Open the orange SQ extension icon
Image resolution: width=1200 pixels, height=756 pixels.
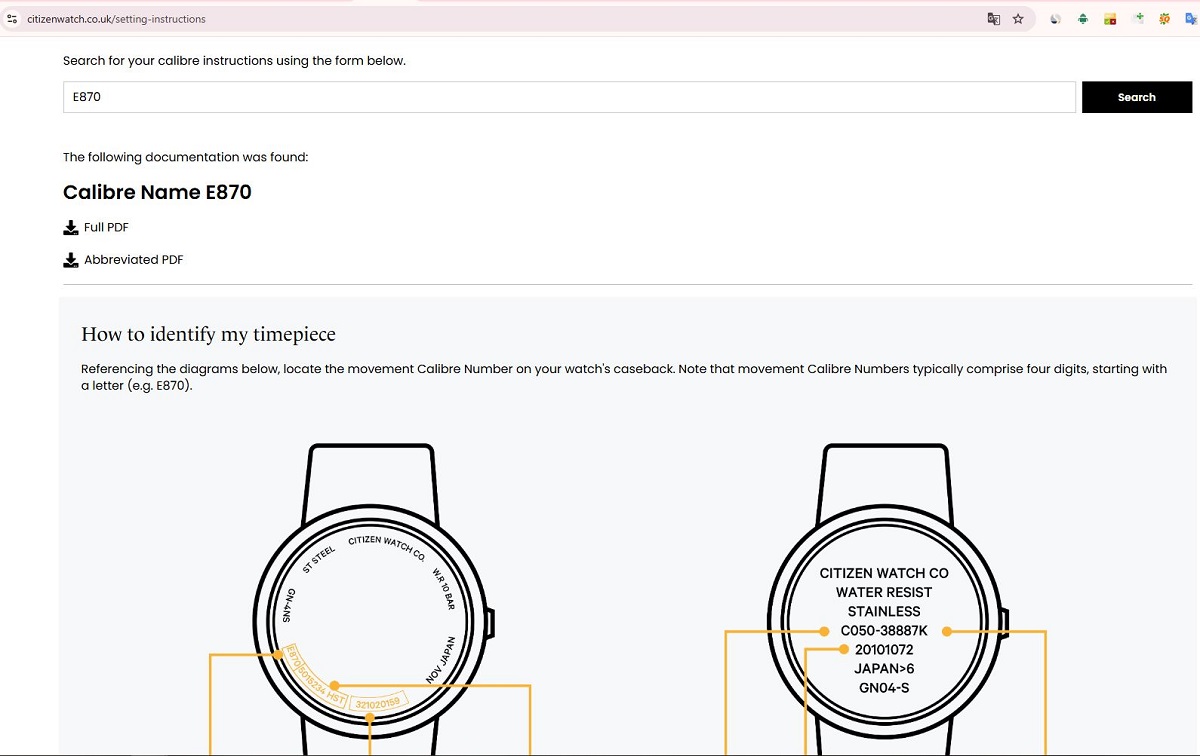[x=1164, y=19]
